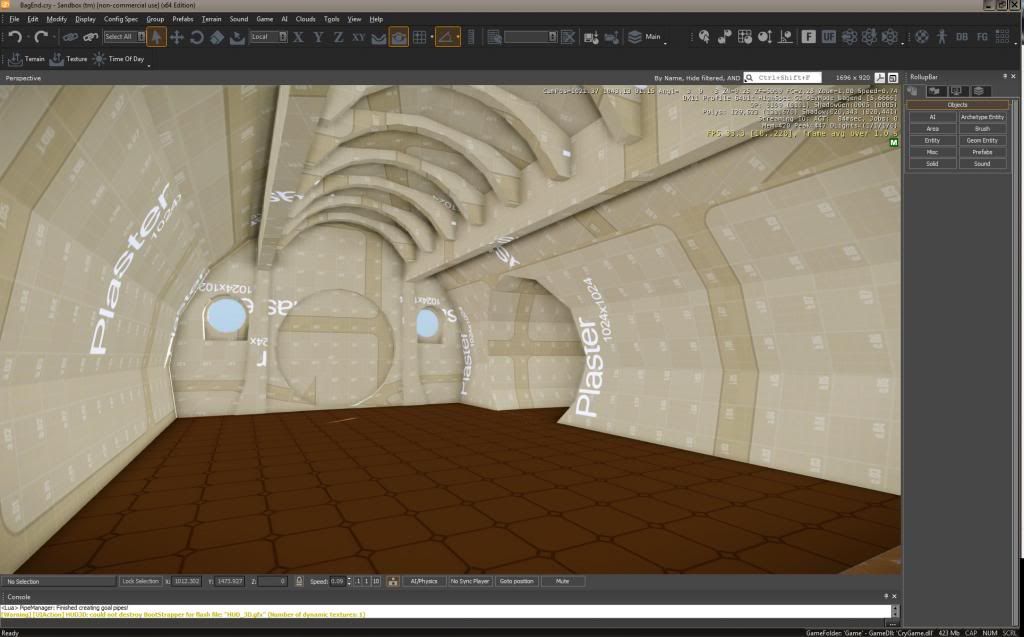Screen dimensions: 1024x637
Task: Click the Select Object arrow tool
Action: pyautogui.click(x=156, y=37)
